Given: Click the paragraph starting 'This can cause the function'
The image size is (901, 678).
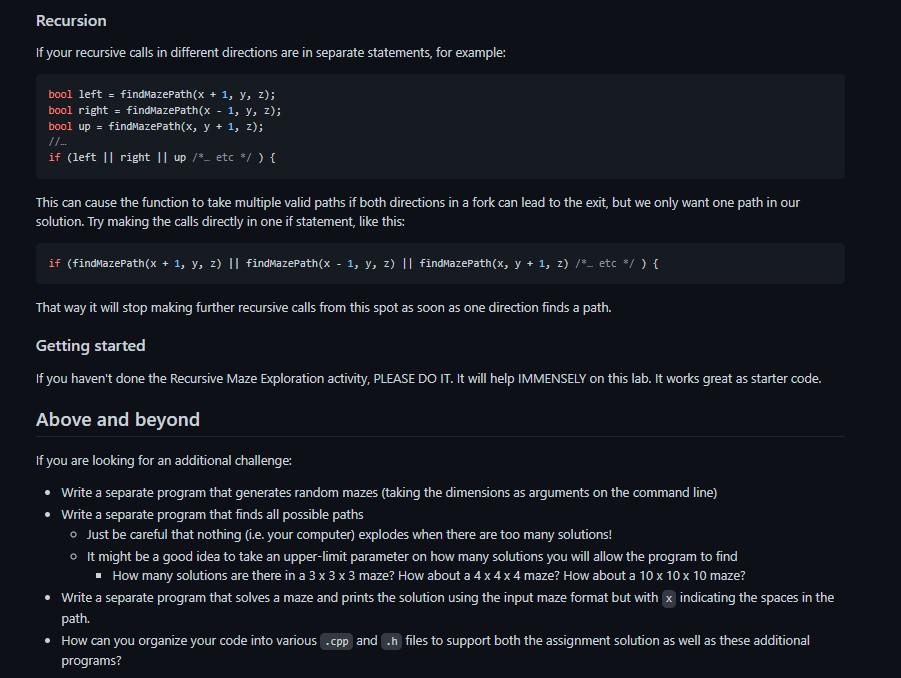Looking at the screenshot, I should 418,211.
